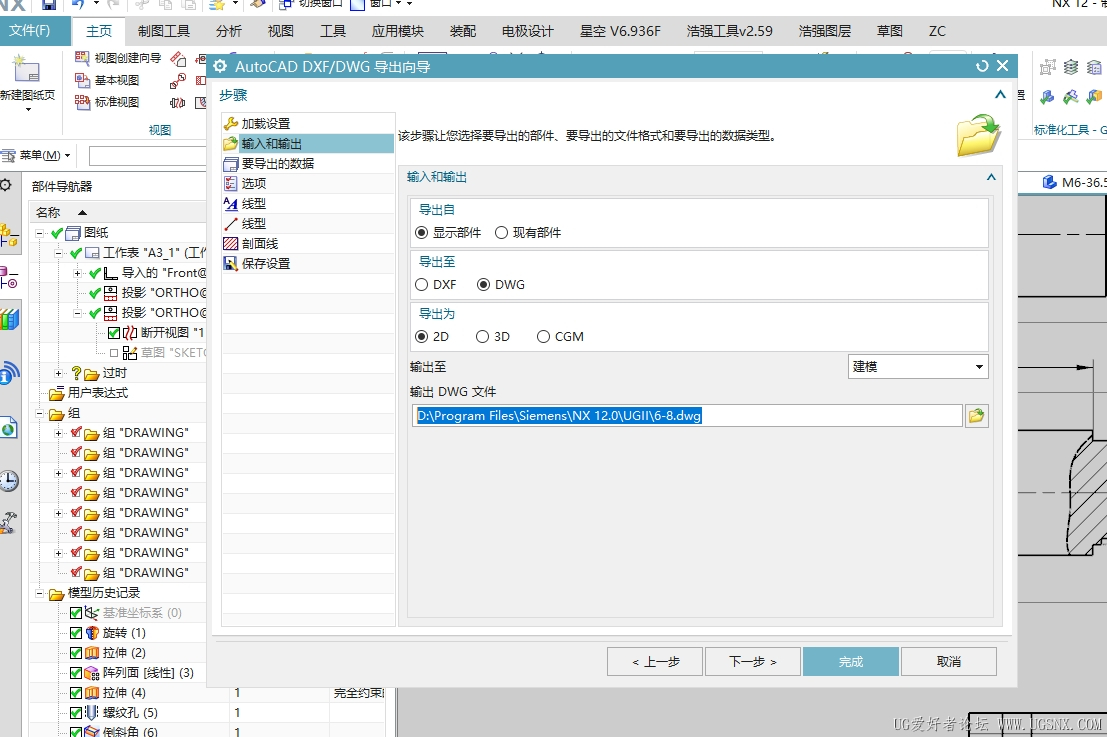Open the 输出至 建模 dropdown
Screen dimensions: 1107x737
click(917, 367)
